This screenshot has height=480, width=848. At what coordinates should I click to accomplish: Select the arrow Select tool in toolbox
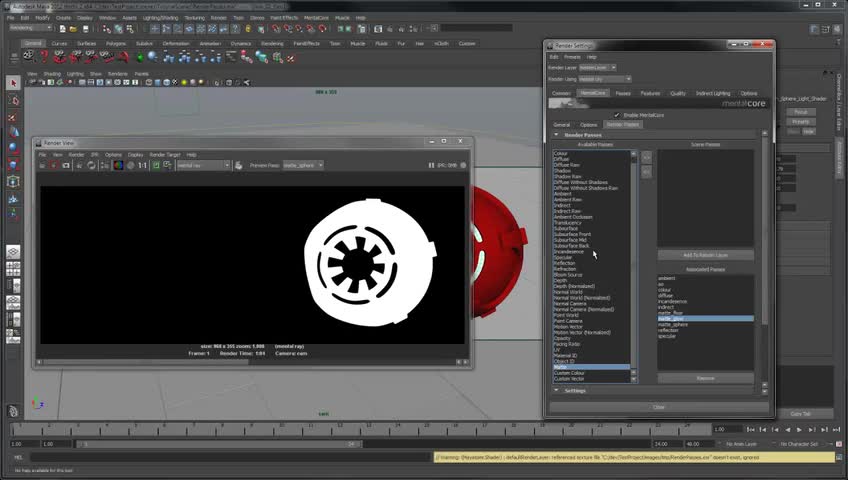[14, 83]
